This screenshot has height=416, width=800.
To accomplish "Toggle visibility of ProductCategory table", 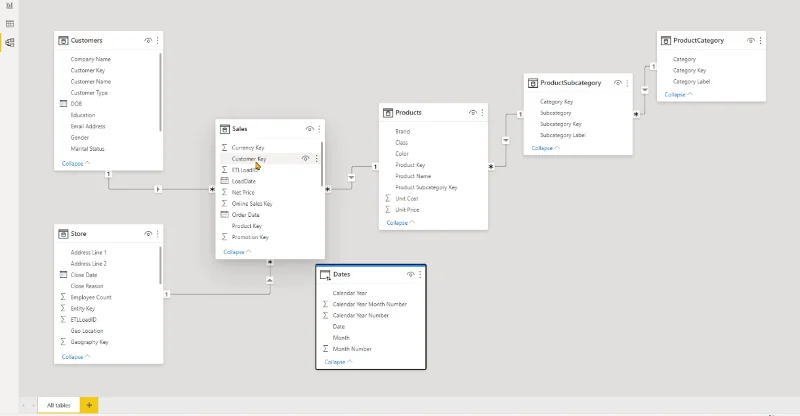I will coord(751,40).
